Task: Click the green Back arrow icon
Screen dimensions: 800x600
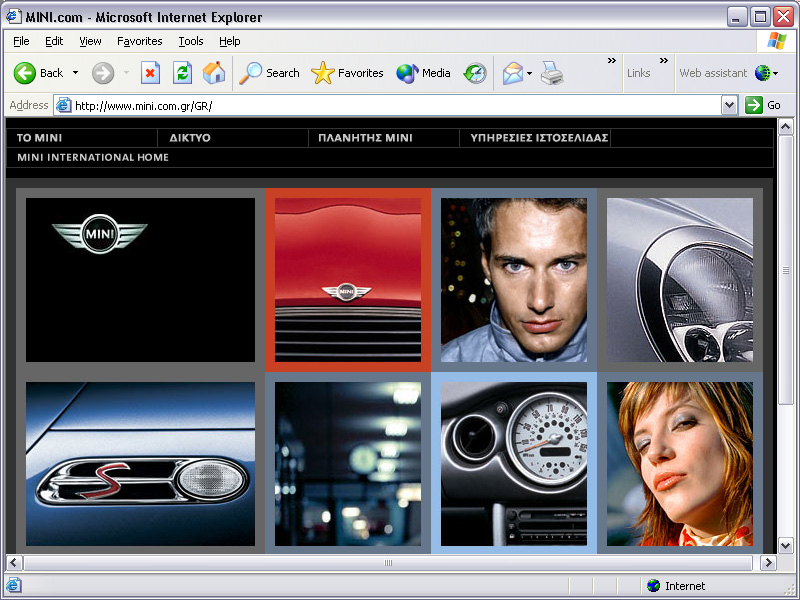Action: pos(24,73)
